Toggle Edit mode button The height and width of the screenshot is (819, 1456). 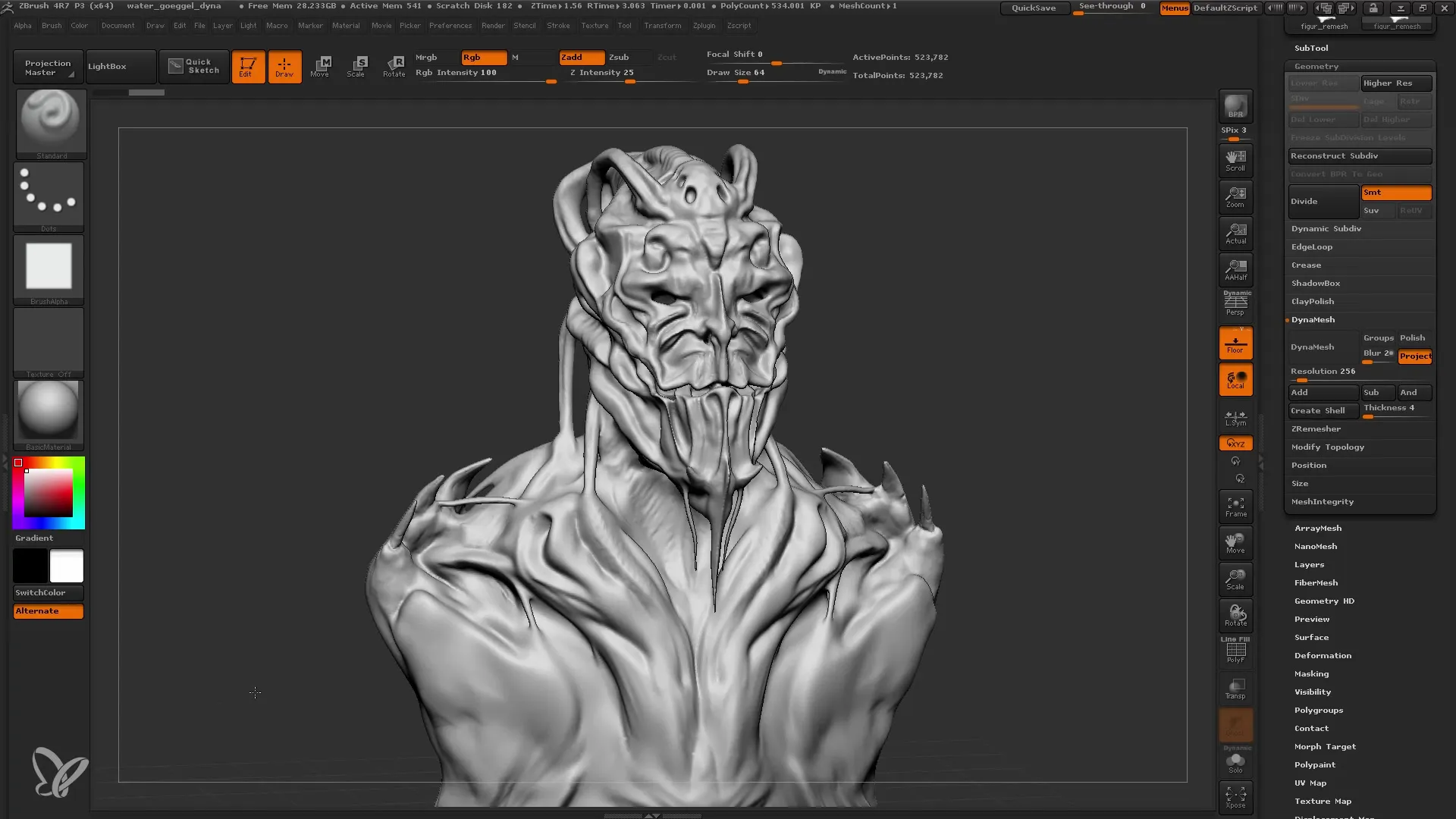[248, 66]
